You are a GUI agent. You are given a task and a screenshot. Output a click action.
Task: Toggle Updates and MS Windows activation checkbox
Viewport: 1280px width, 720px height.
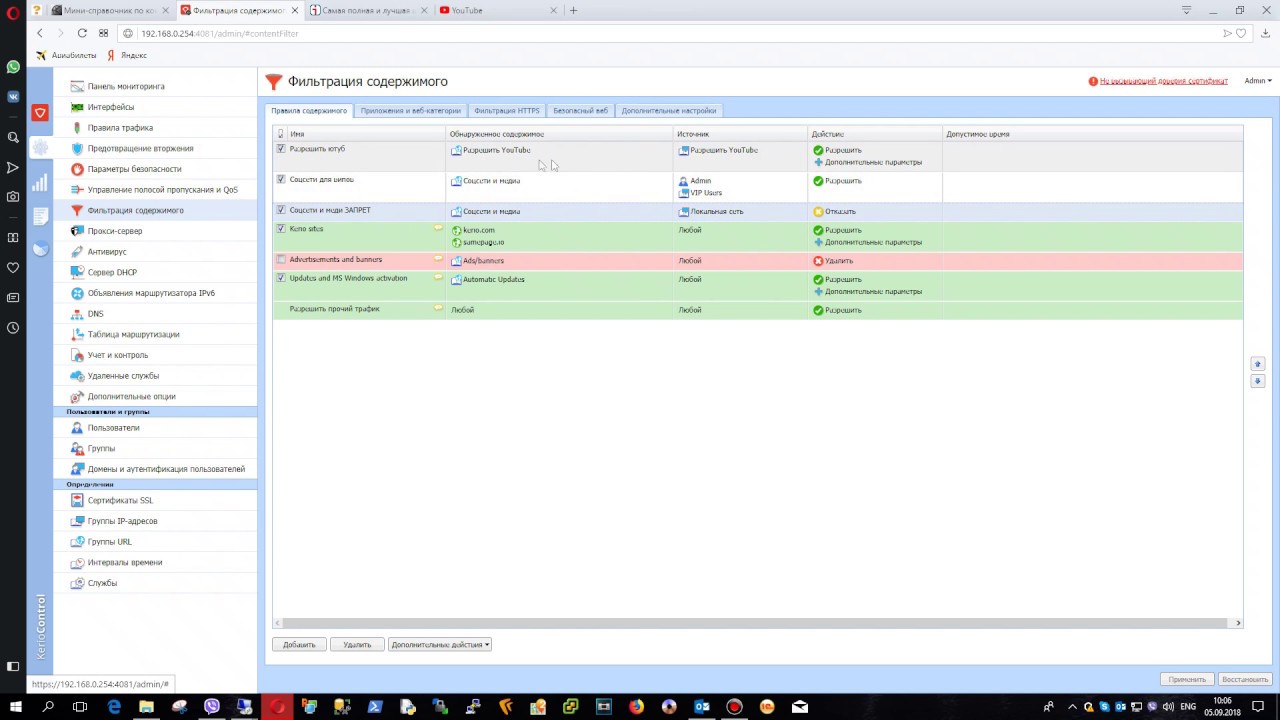[x=281, y=278]
